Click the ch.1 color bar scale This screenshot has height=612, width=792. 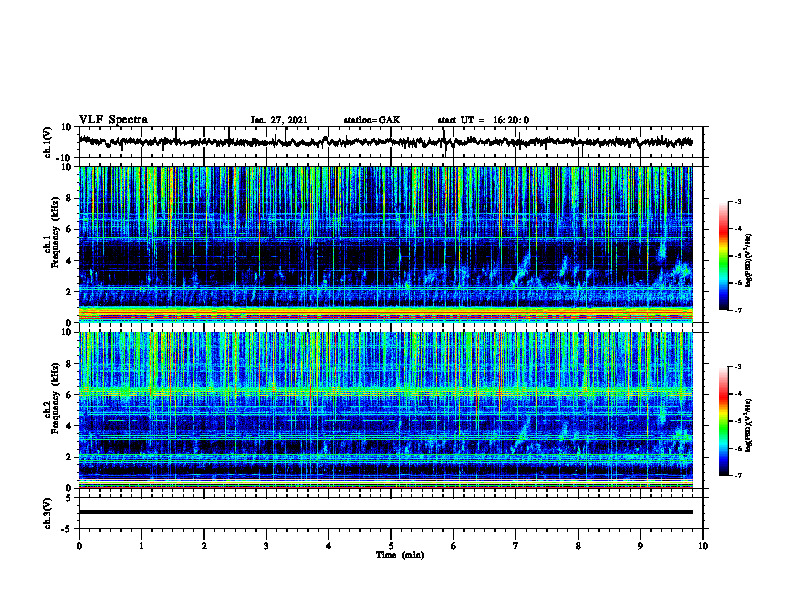pos(723,256)
